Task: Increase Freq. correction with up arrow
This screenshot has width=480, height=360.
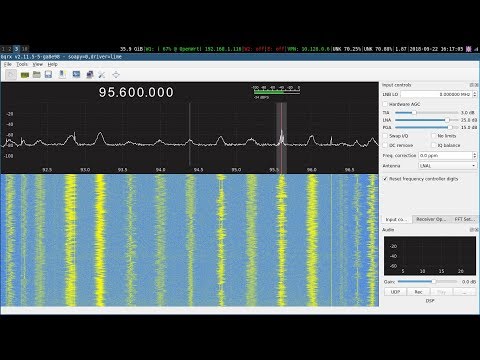Action: 475,154
